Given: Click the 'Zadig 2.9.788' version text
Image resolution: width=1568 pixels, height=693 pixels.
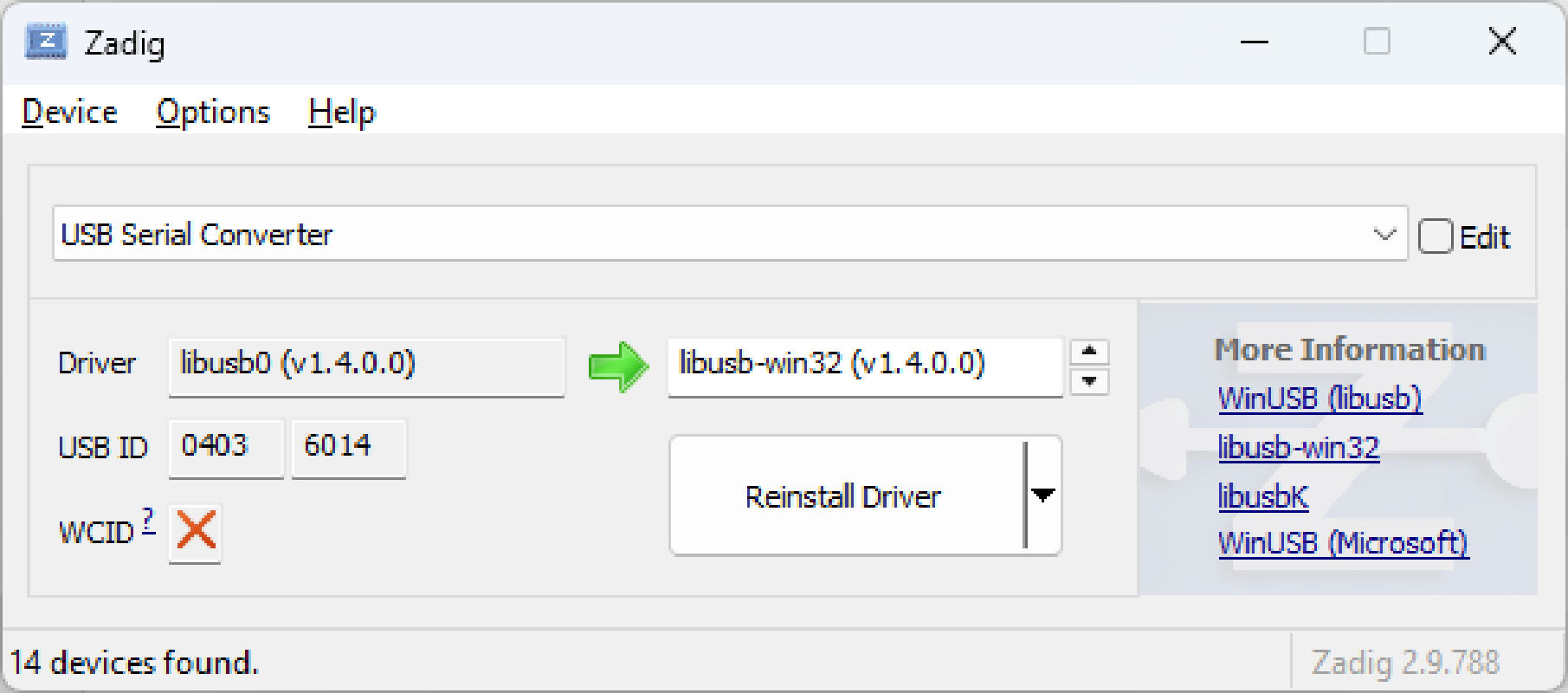Looking at the screenshot, I should (1405, 663).
